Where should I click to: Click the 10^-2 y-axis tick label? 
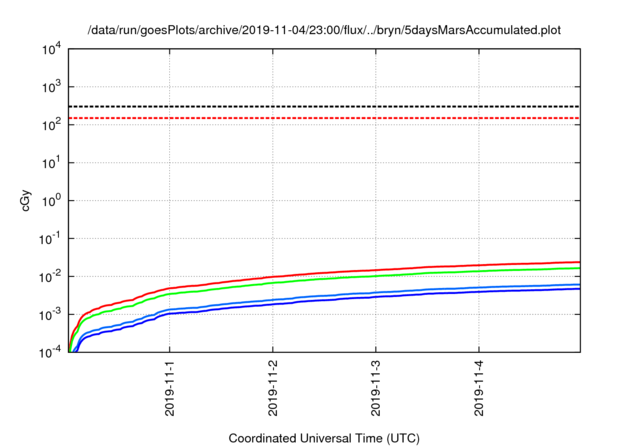50,277
